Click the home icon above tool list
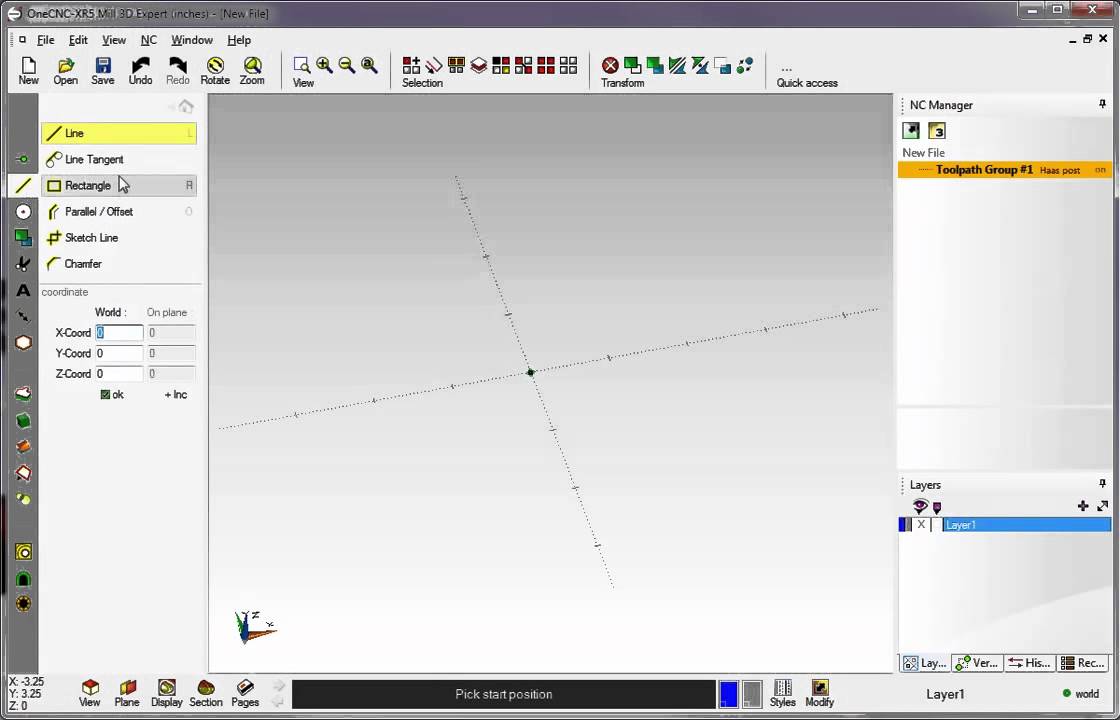 click(x=186, y=106)
